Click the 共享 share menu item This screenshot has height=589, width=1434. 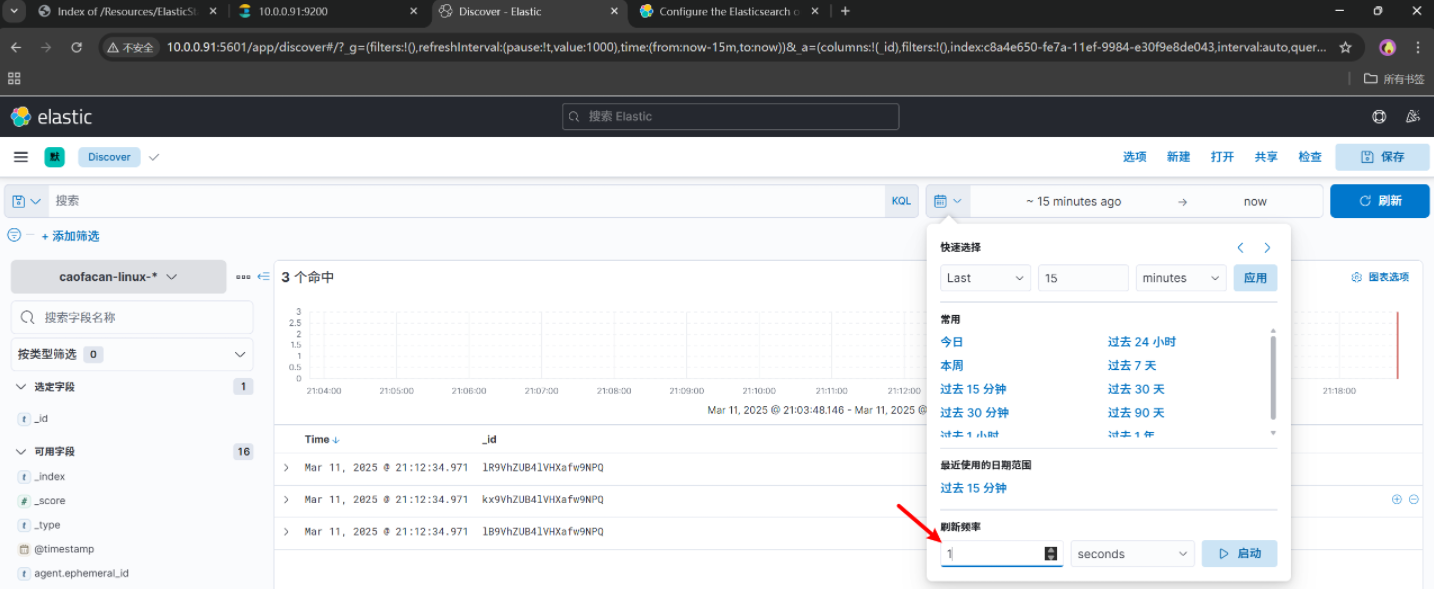(1266, 157)
